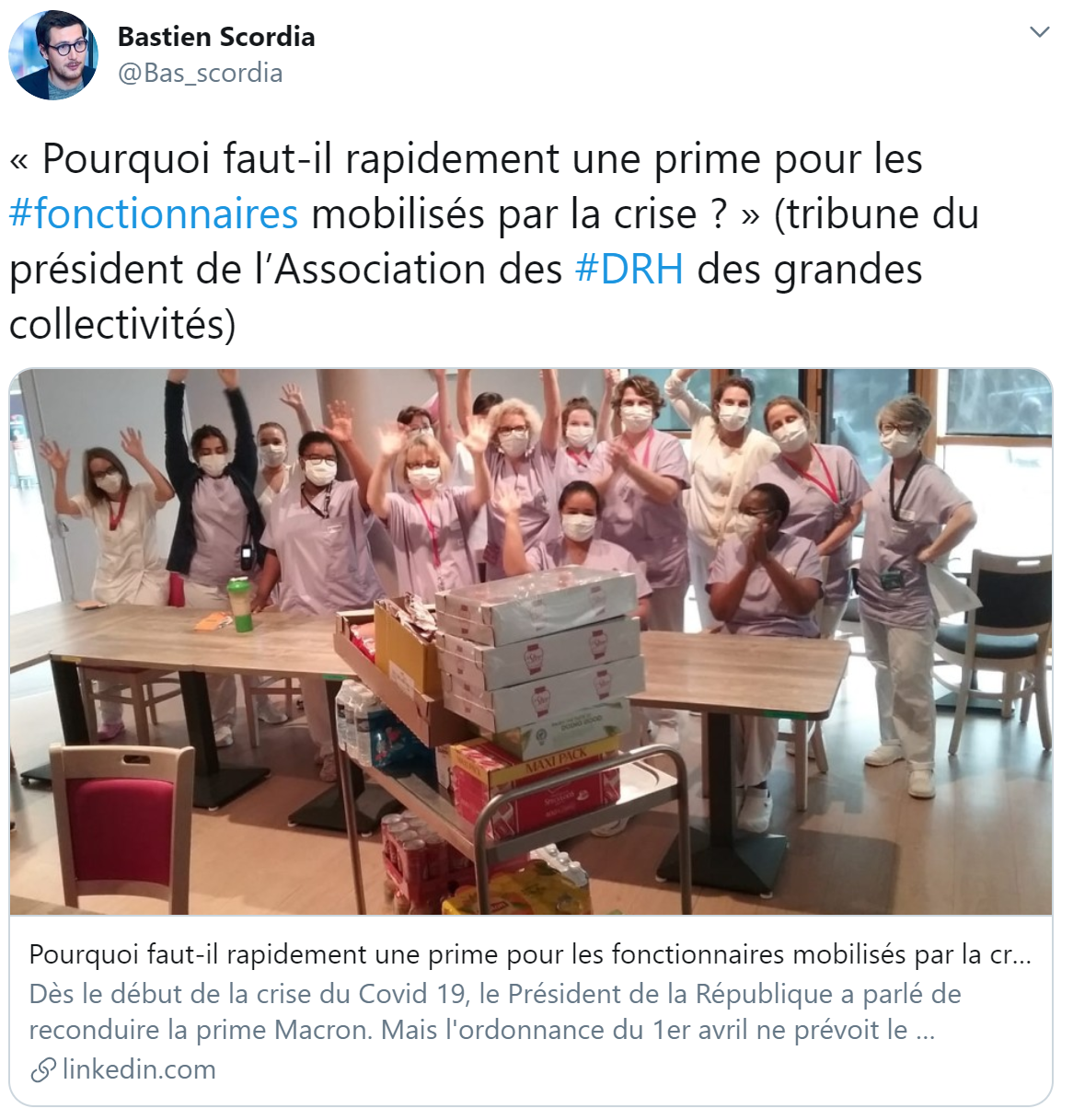Open the nurses group photo preview
Screen dimensions: 1073x1120
point(531,642)
